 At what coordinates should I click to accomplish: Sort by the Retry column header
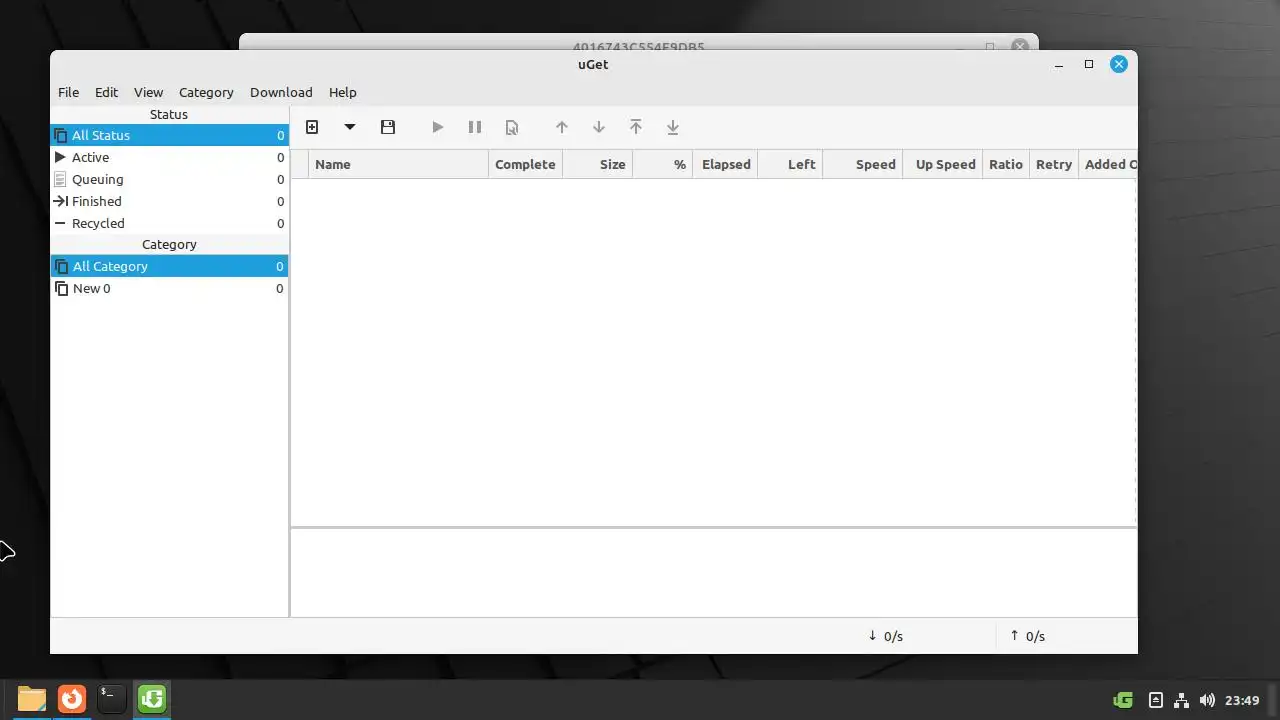pyautogui.click(x=1054, y=164)
